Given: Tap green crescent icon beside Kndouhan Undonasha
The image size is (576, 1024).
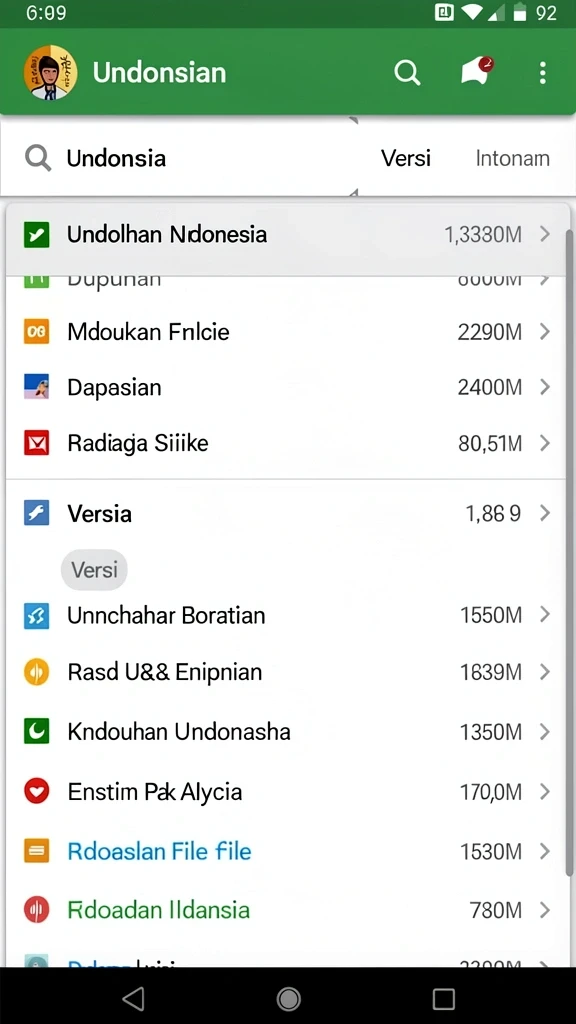Looking at the screenshot, I should coord(37,731).
